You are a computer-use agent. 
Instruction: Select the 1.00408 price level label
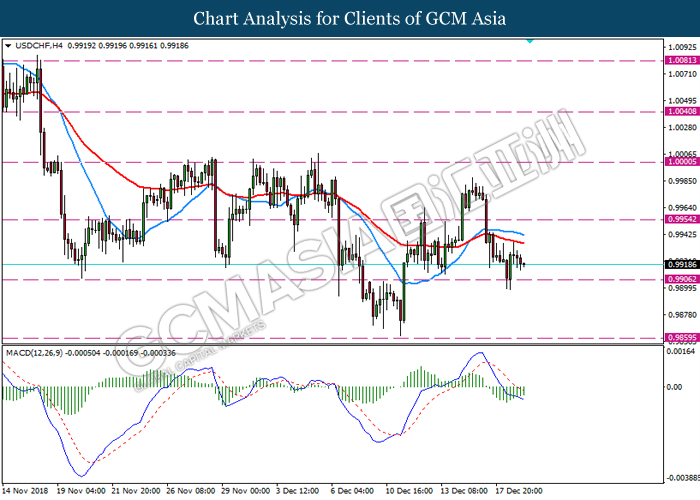click(682, 111)
